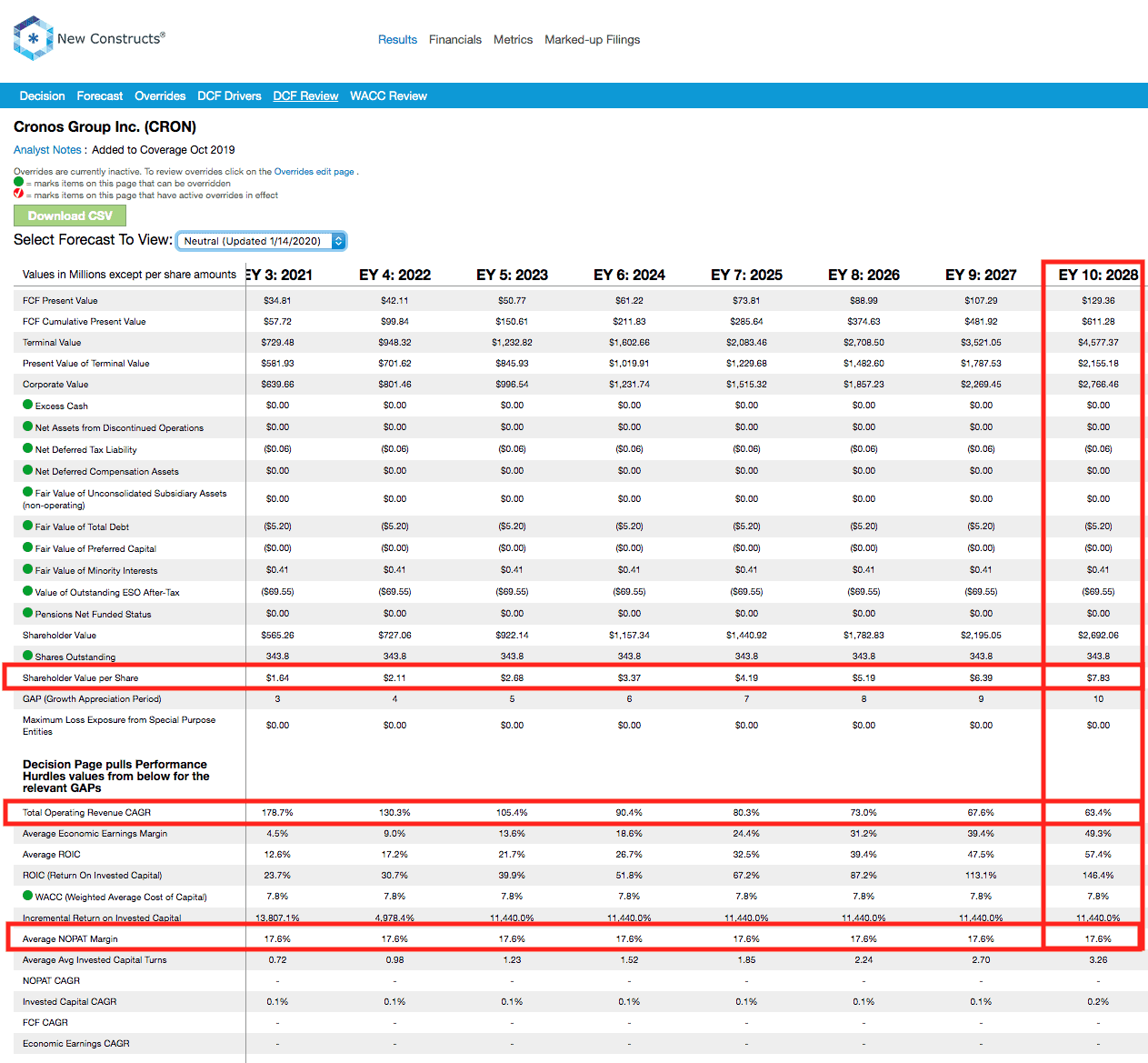Click the $4,577.37 Terminal Value cell
The image size is (1148, 1063).
pyautogui.click(x=1098, y=342)
